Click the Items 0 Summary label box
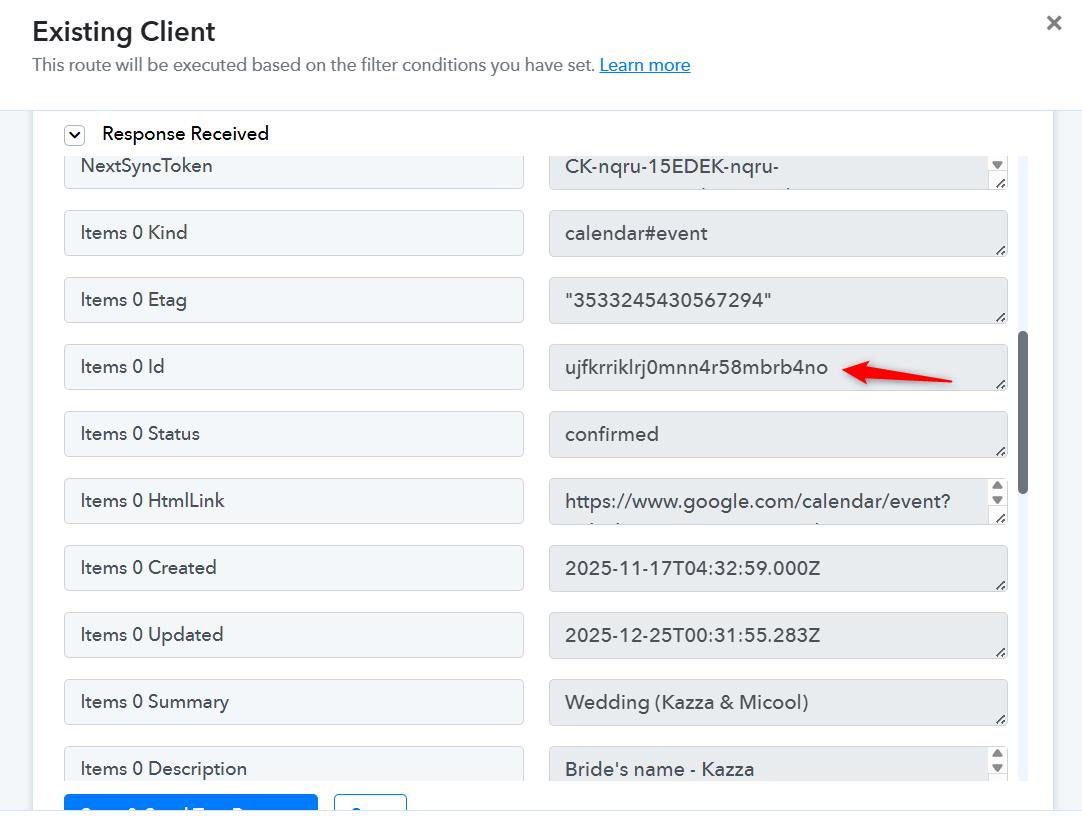This screenshot has height=821, width=1082. [293, 702]
